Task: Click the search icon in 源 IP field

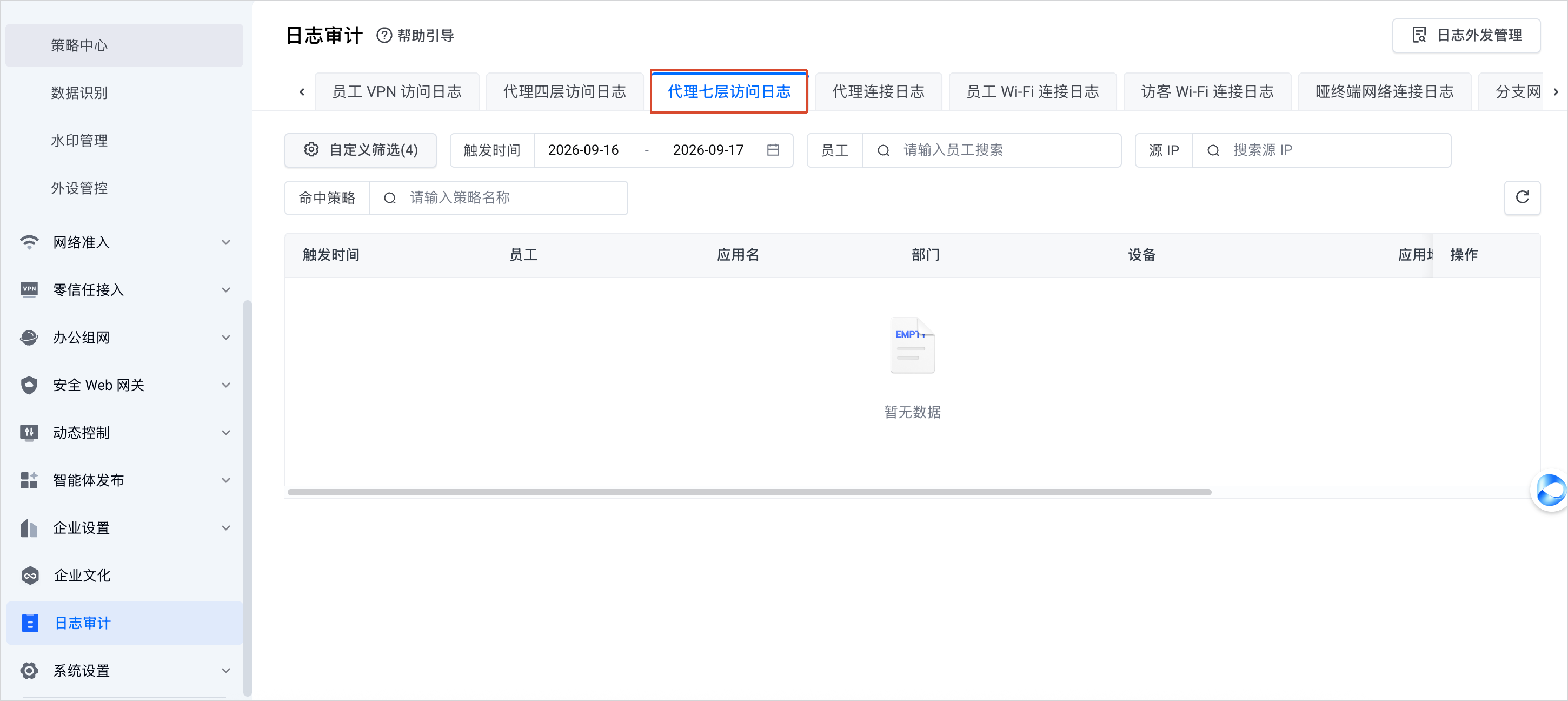Action: pos(1213,150)
